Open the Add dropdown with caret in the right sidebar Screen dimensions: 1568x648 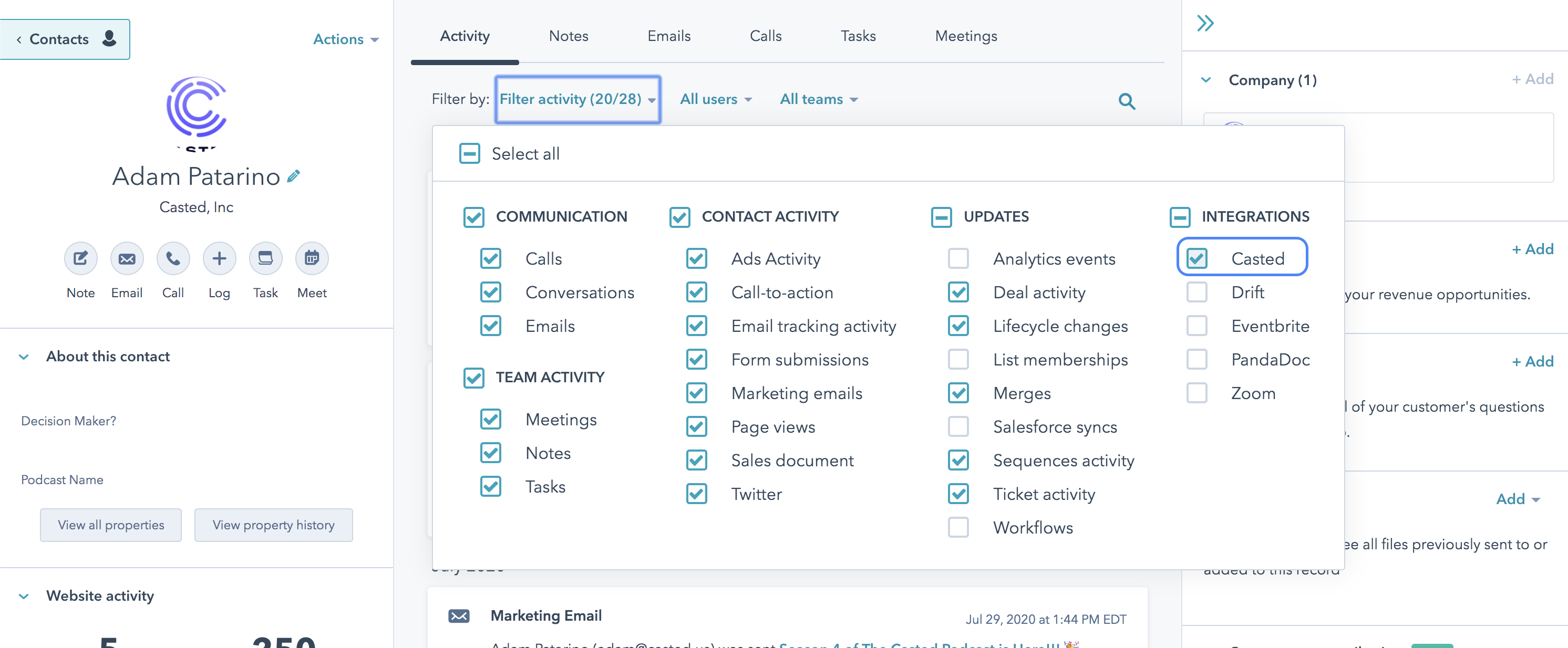(x=1518, y=499)
